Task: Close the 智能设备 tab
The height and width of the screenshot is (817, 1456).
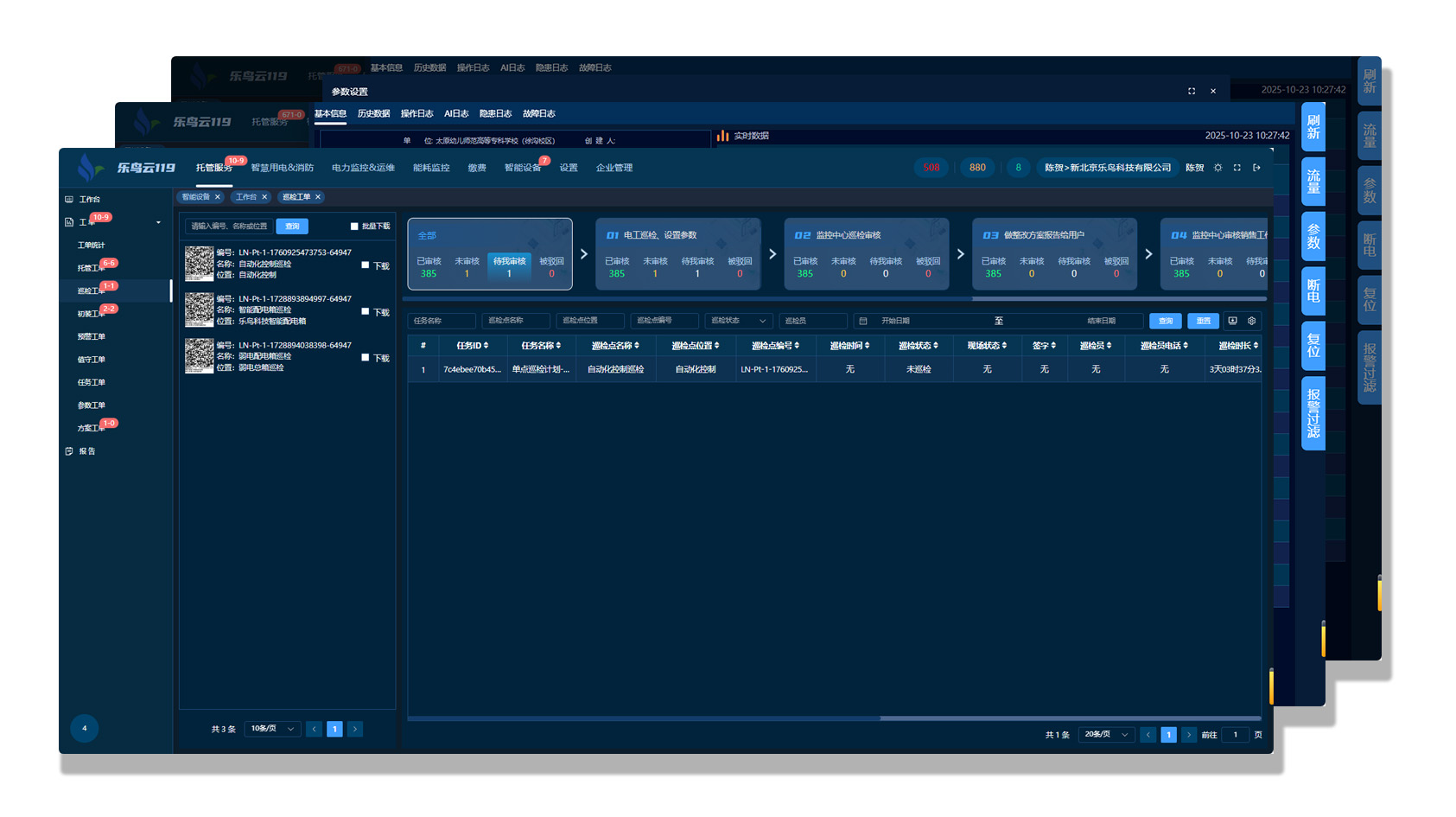Action: tap(218, 197)
